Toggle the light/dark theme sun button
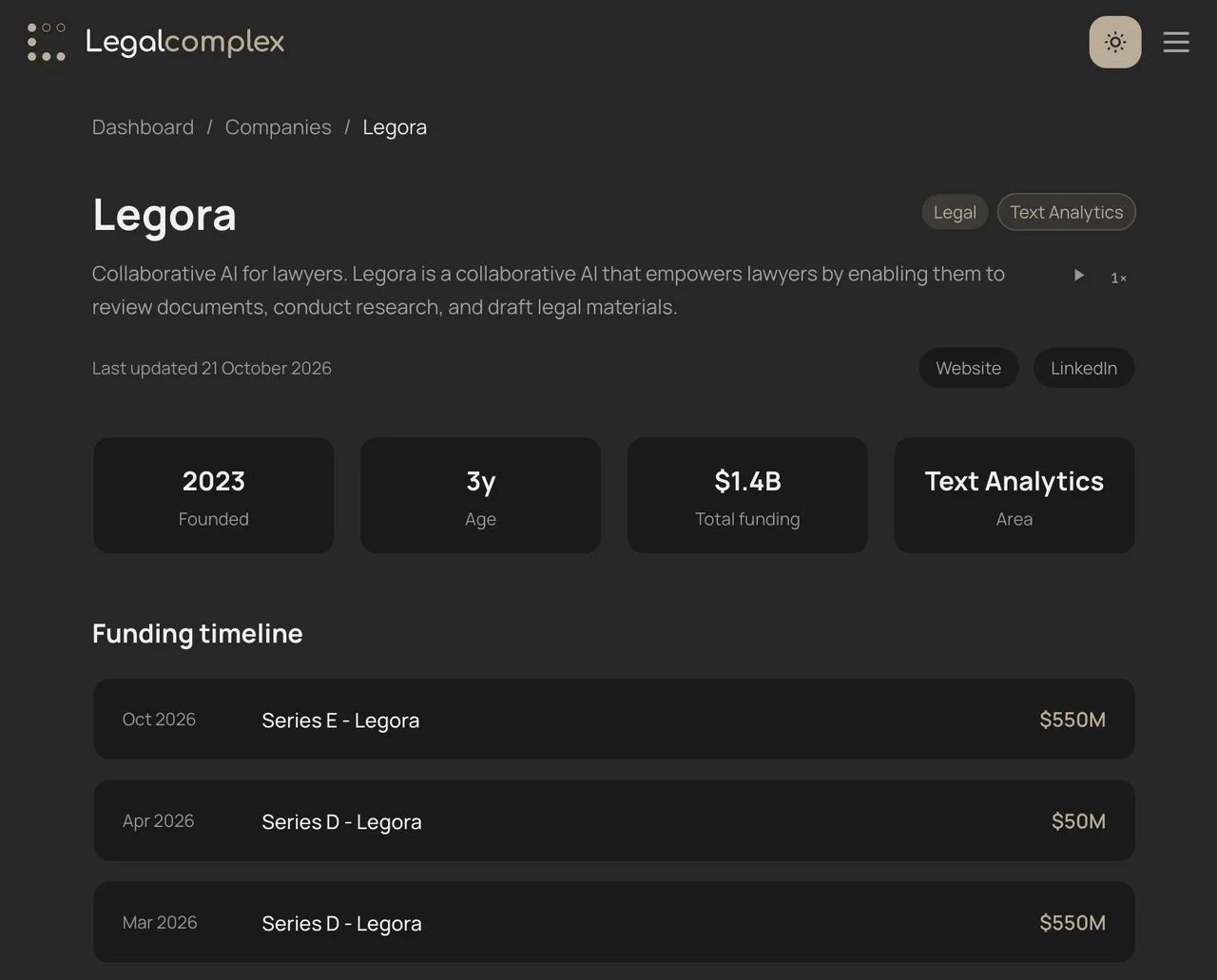Screen dimensions: 1217x980 point(1115,42)
